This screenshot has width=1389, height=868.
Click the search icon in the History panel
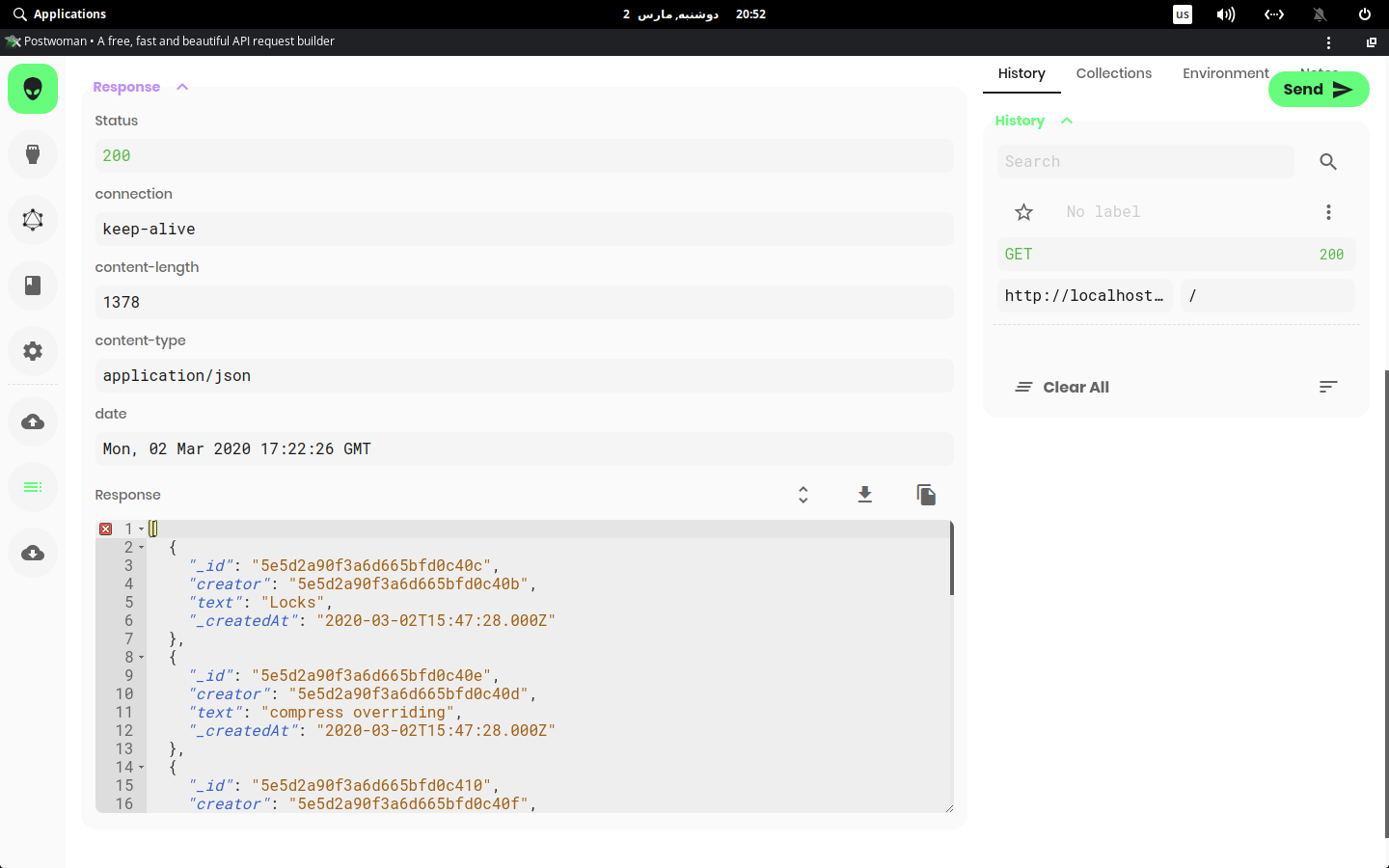(1328, 161)
